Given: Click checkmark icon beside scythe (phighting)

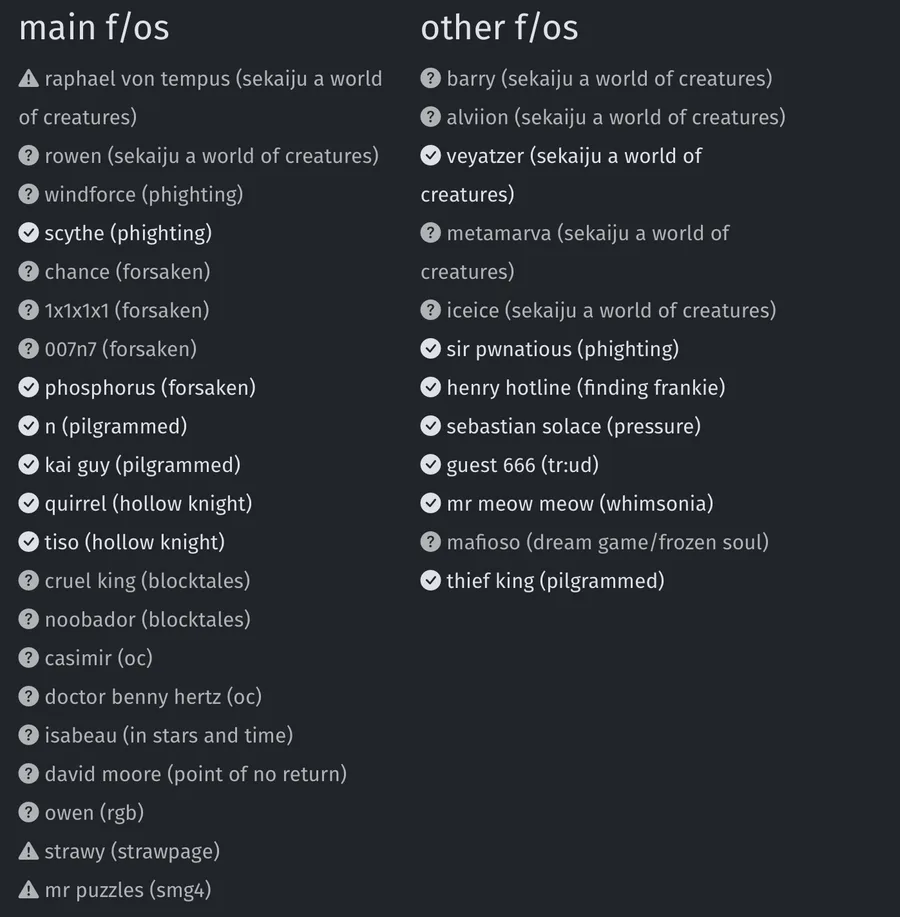Looking at the screenshot, I should coord(28,233).
